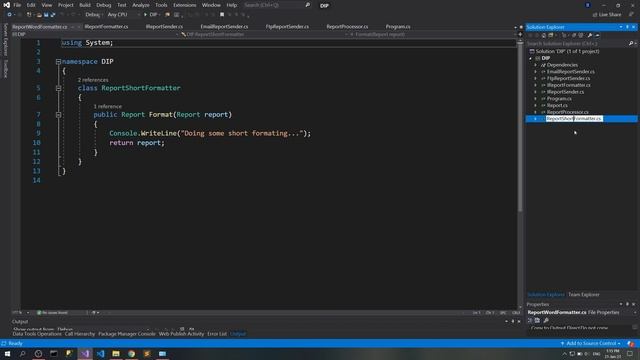The image size is (640, 360).
Task: Select IReportSender.cs in Solution Explorer
Action: coord(565,92)
